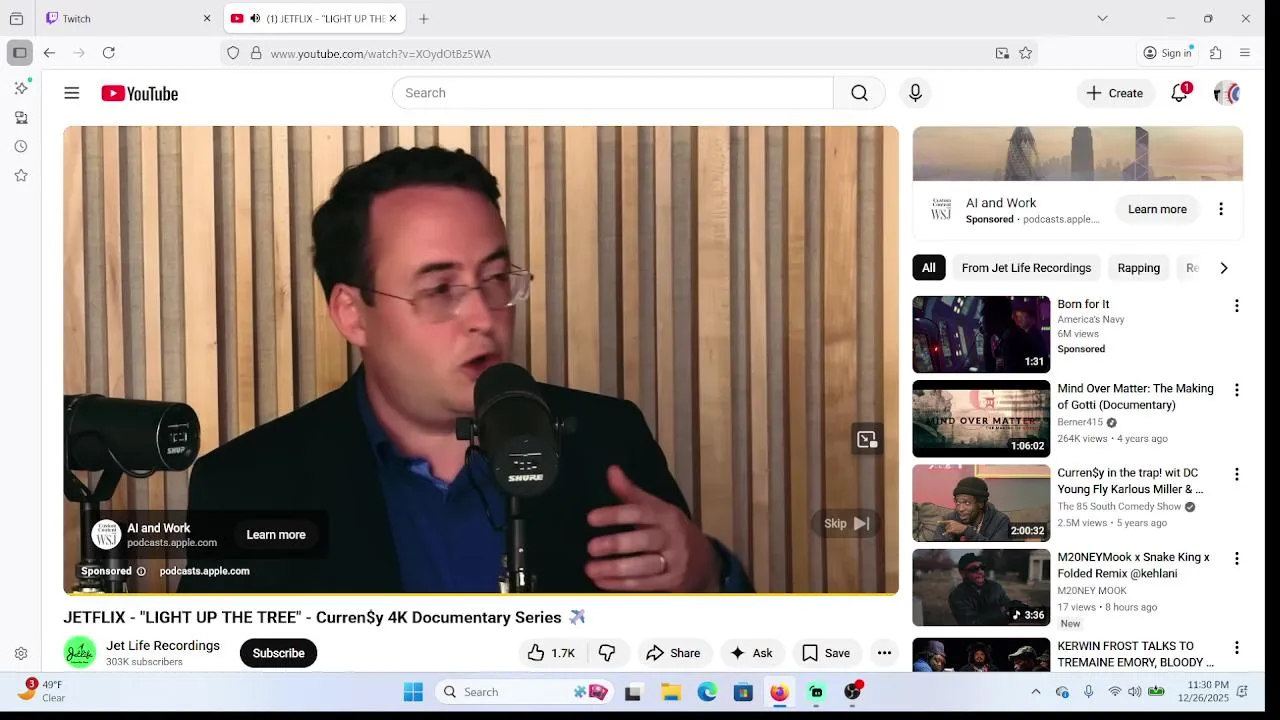Bookmark this page with star icon
The image size is (1280, 720).
1025,53
